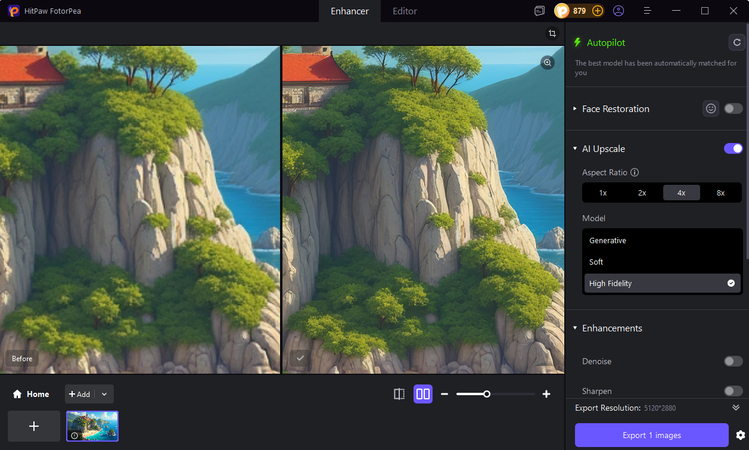Click the Autopilot lightning icon

tap(577, 43)
